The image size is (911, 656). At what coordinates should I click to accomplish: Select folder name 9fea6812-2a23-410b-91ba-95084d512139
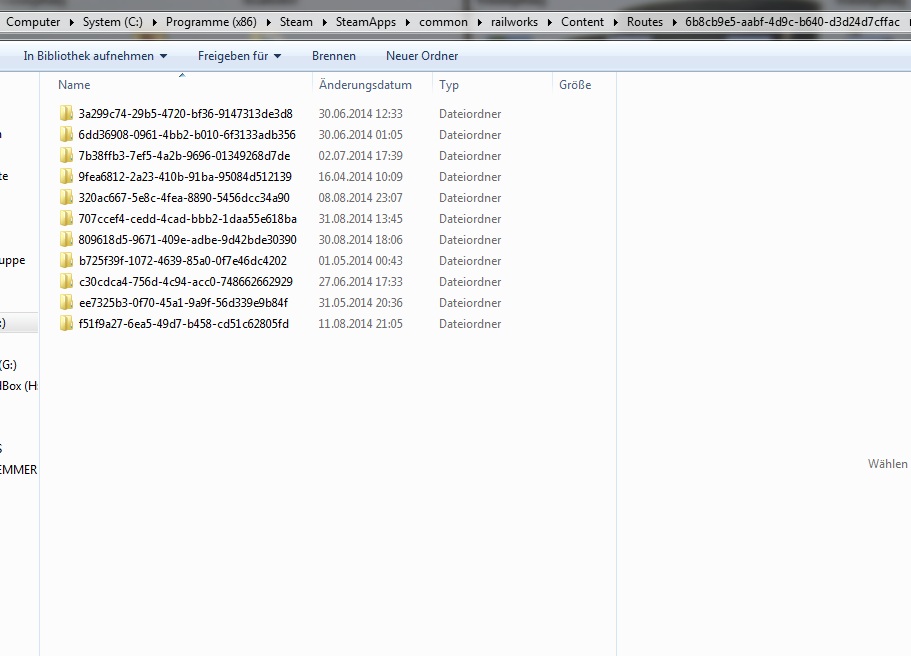pos(185,177)
